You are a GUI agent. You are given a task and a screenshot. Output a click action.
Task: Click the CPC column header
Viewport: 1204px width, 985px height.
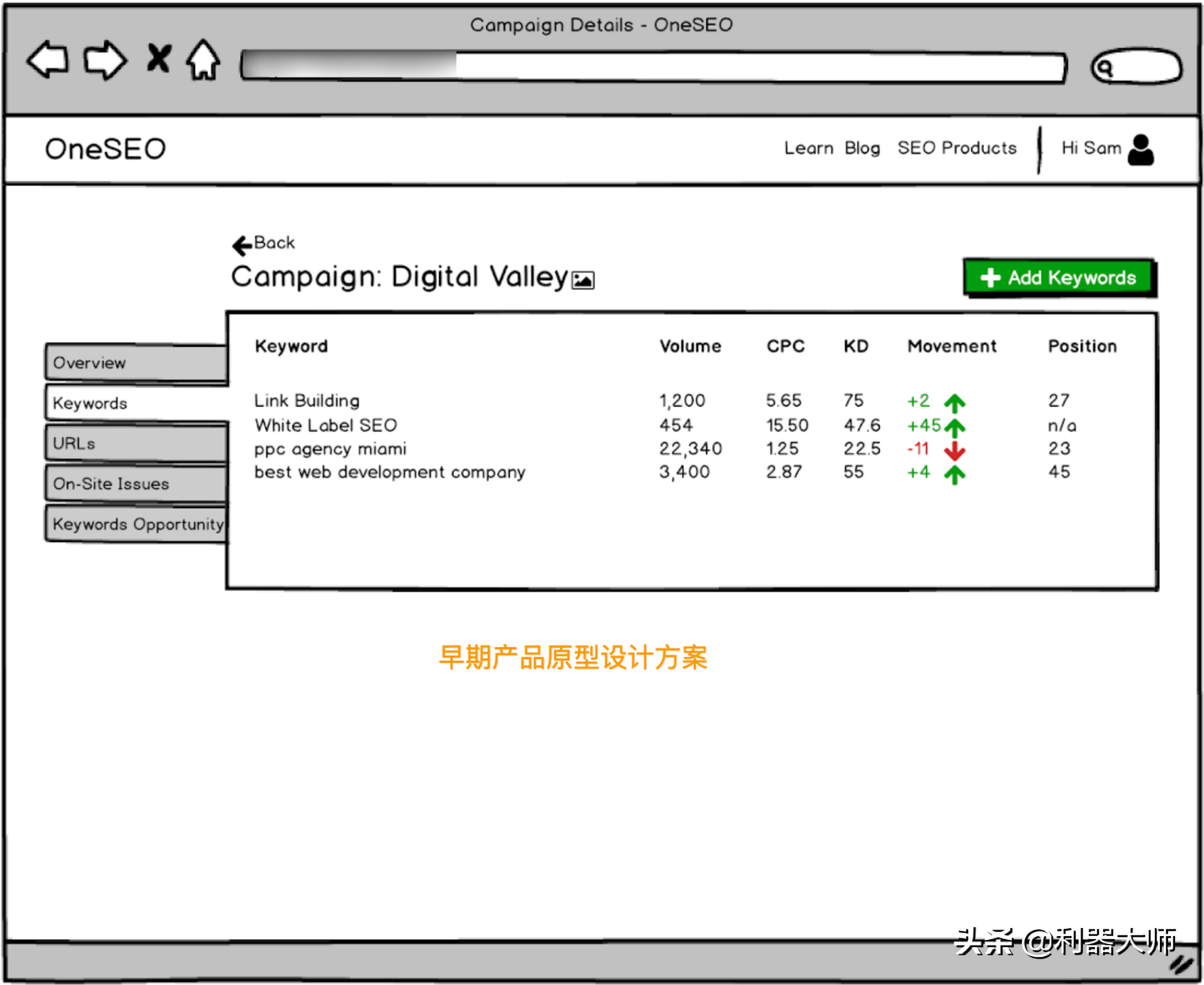tap(785, 346)
